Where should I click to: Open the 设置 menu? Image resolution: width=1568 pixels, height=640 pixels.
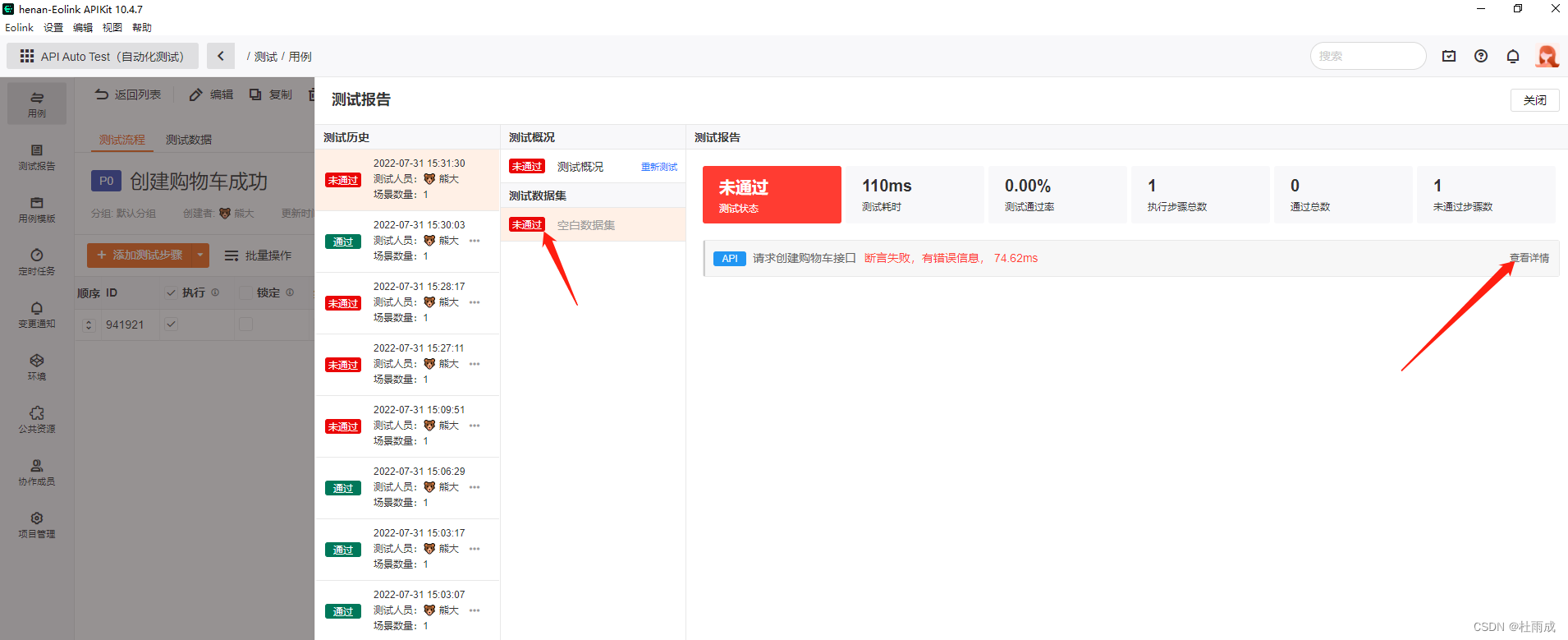point(53,27)
